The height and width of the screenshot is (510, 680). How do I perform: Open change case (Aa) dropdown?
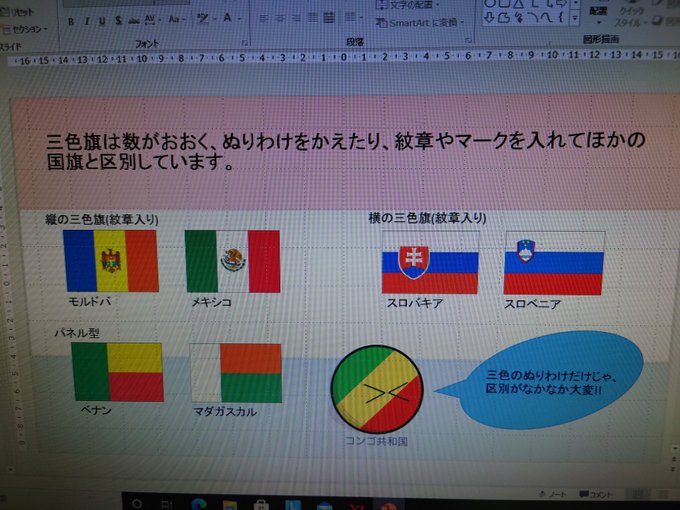click(176, 19)
